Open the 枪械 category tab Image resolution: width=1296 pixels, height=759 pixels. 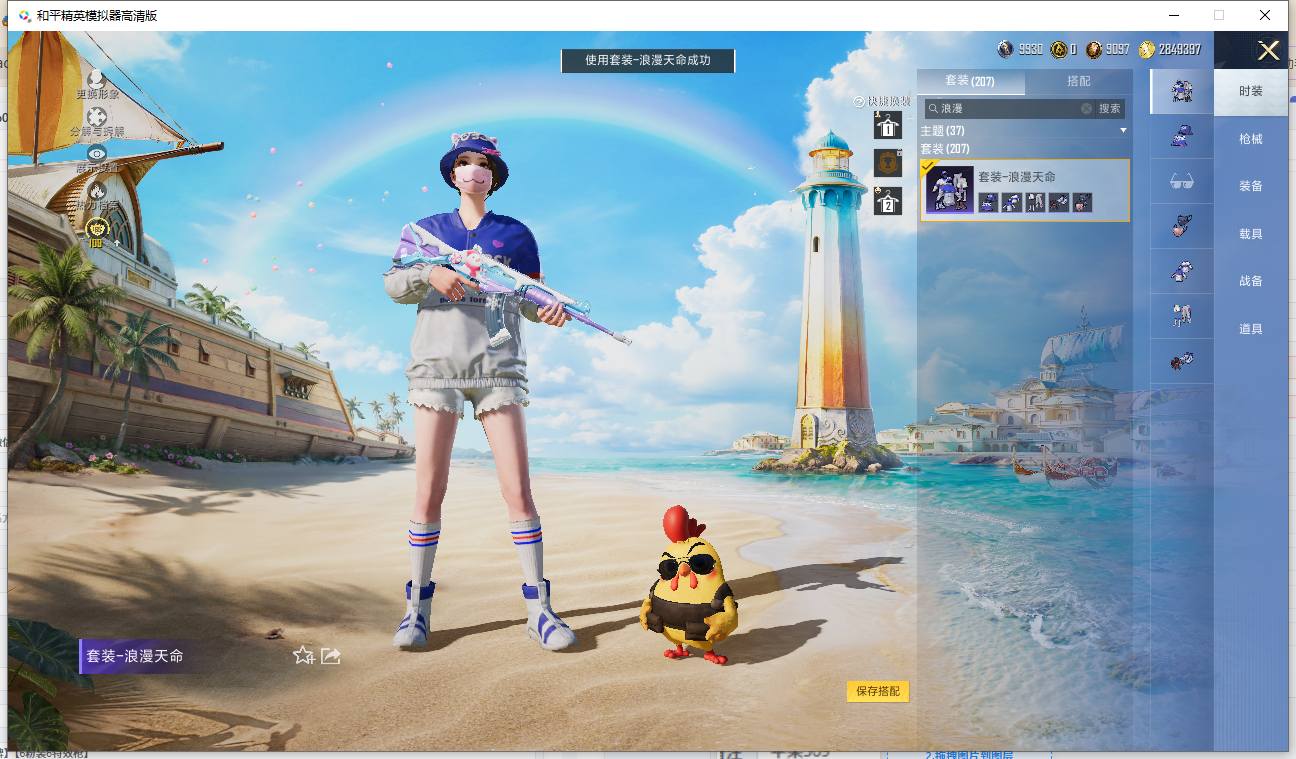[x=1251, y=139]
